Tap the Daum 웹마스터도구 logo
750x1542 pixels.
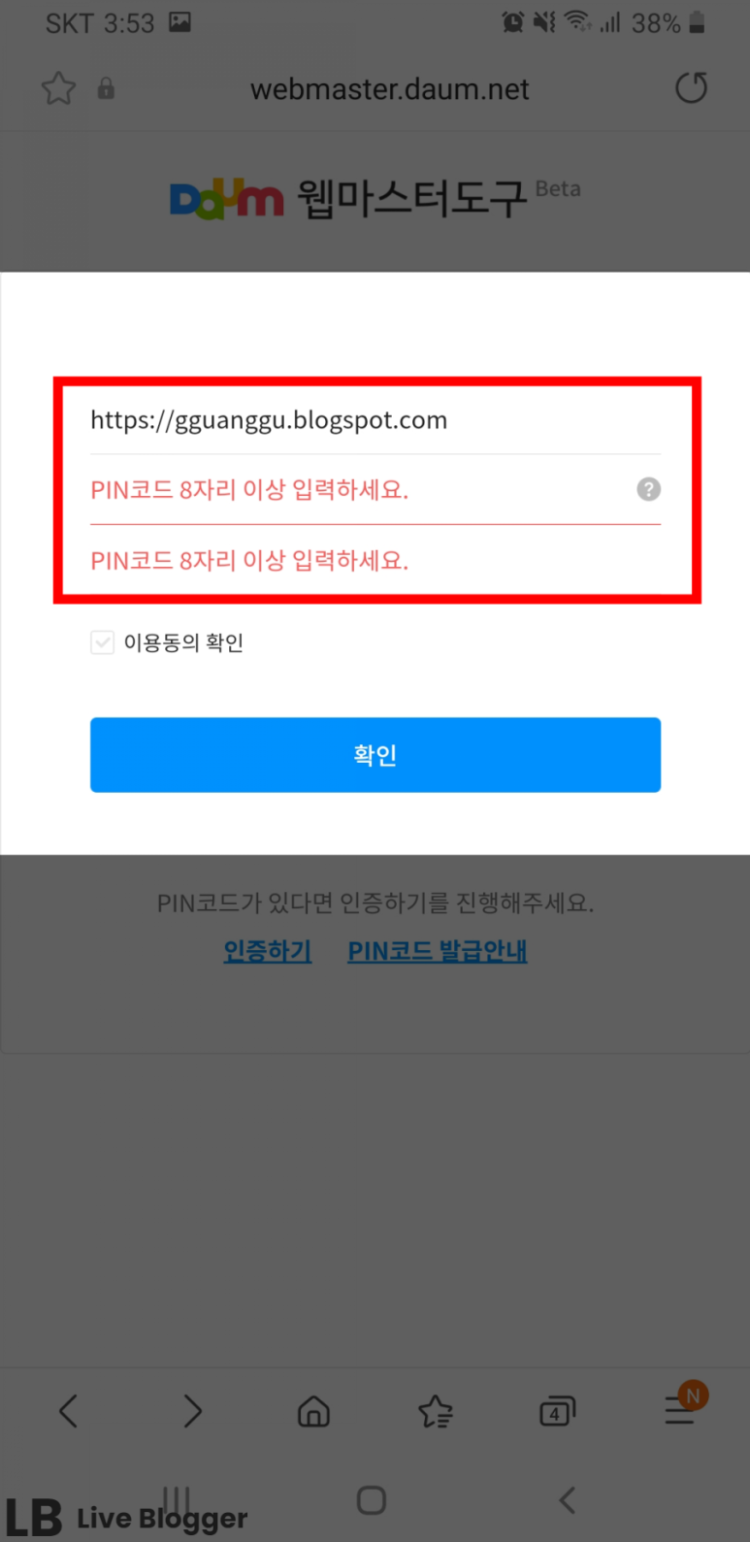[375, 197]
